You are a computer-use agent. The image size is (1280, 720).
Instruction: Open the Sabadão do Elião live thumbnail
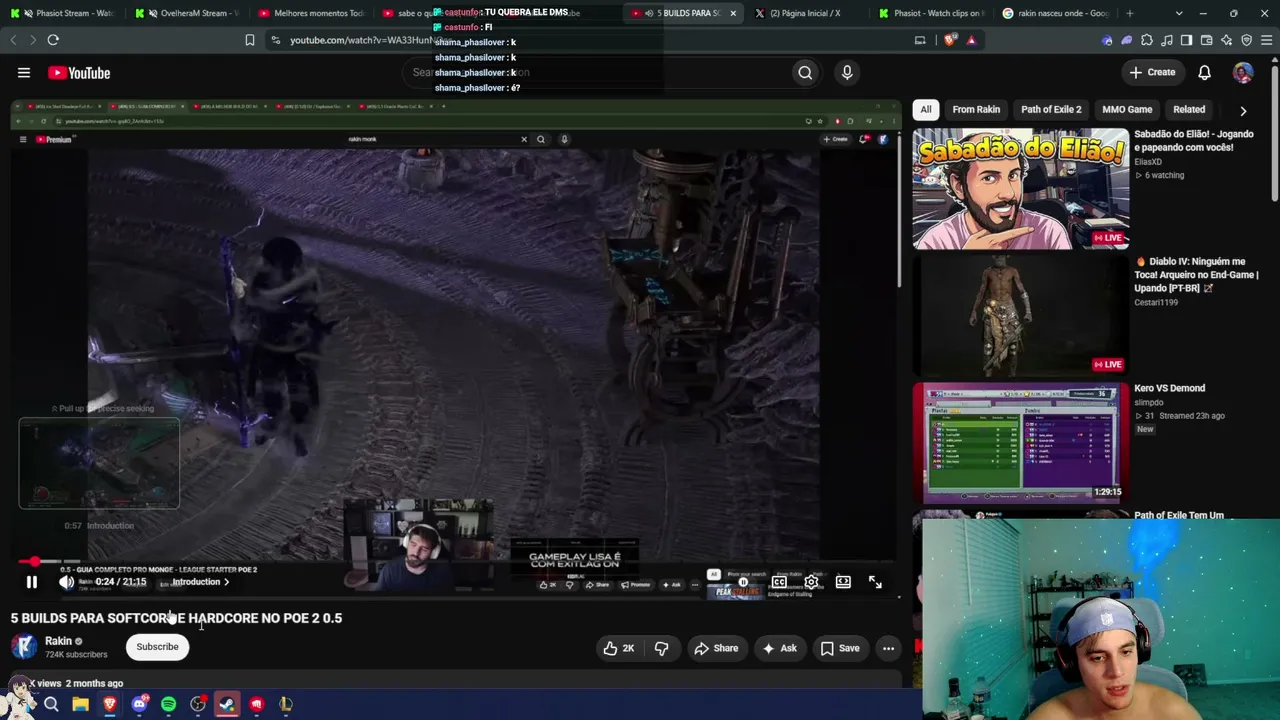(1020, 189)
